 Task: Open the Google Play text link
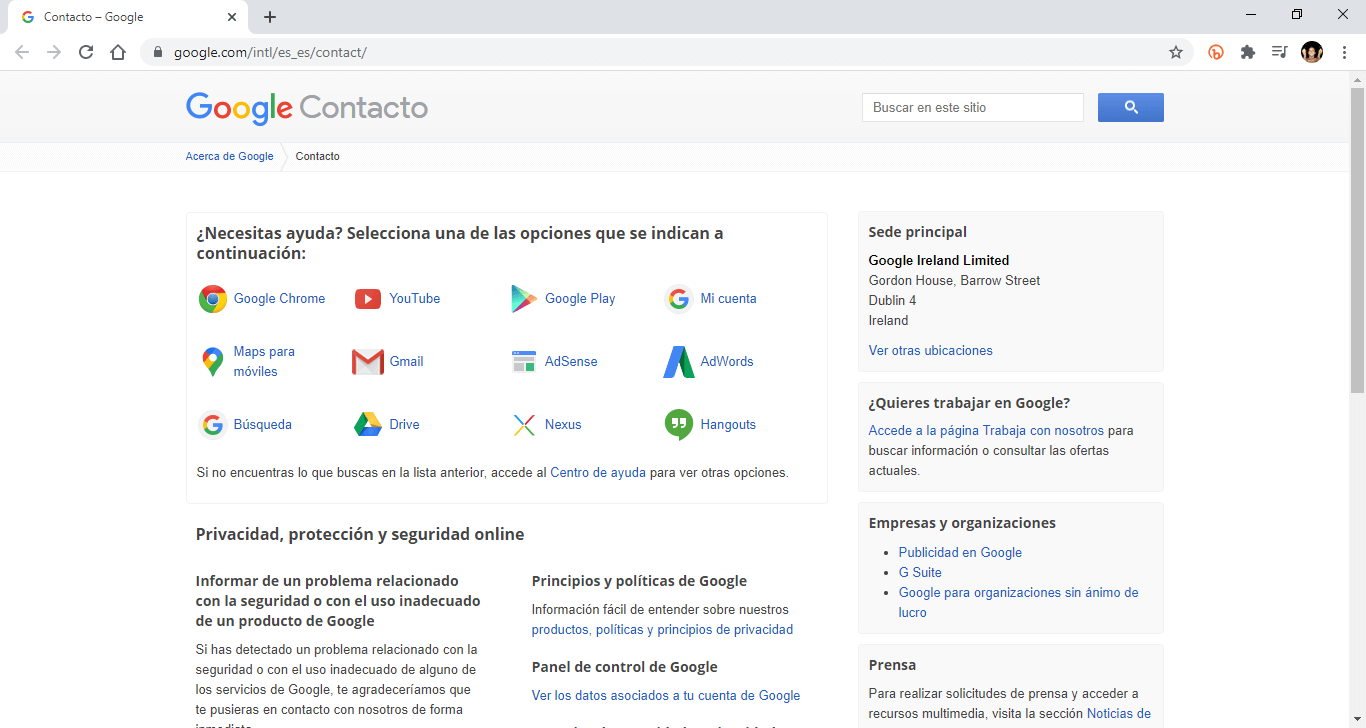(x=580, y=299)
